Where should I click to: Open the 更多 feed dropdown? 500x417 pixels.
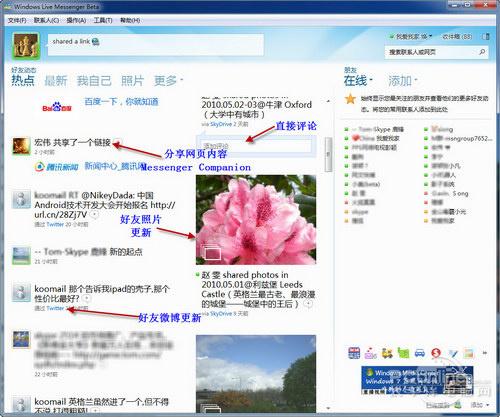(168, 80)
